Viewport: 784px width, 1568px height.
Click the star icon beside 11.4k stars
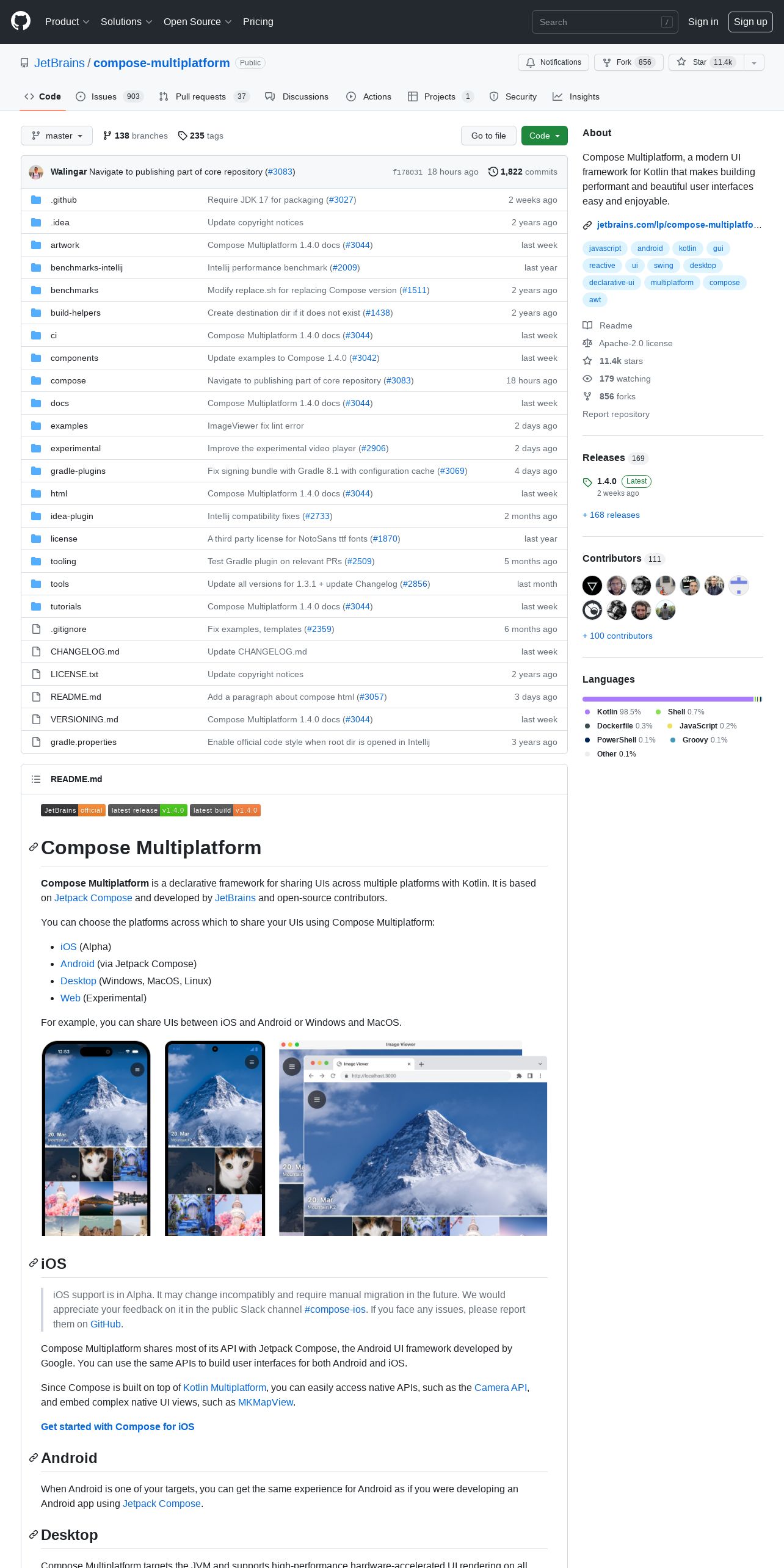click(x=587, y=361)
